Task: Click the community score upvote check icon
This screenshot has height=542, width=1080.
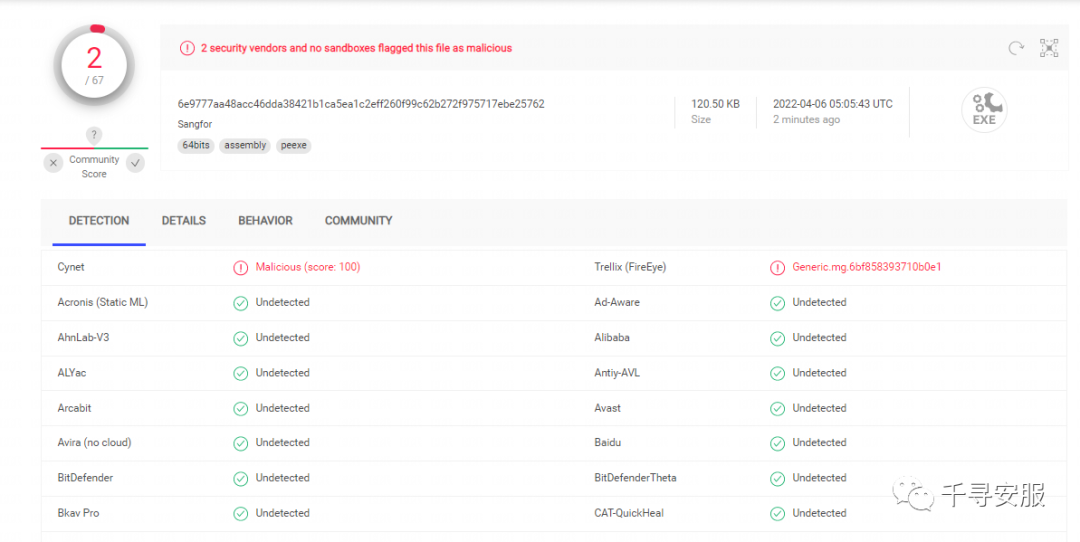Action: 136,163
